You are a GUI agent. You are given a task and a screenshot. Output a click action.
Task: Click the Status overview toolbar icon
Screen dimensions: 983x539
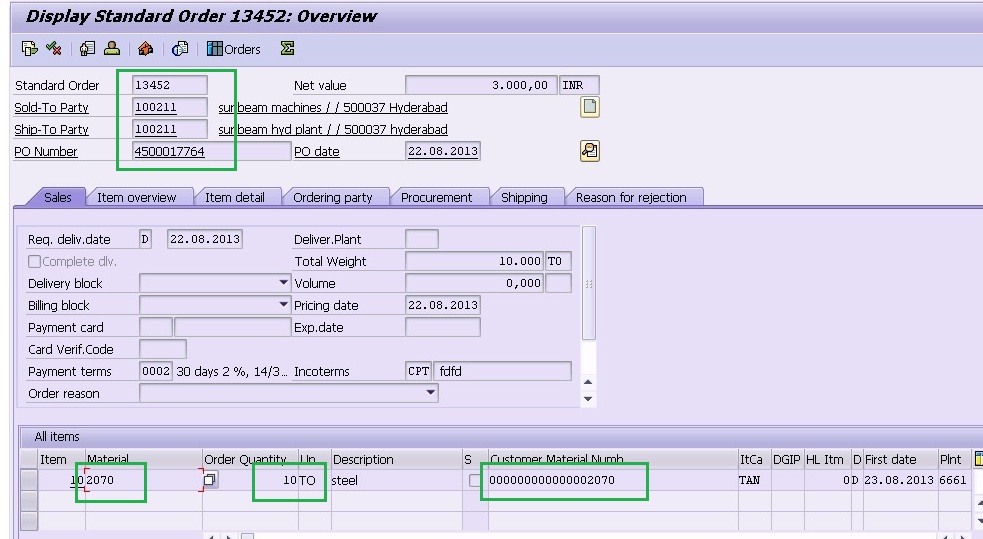point(54,48)
